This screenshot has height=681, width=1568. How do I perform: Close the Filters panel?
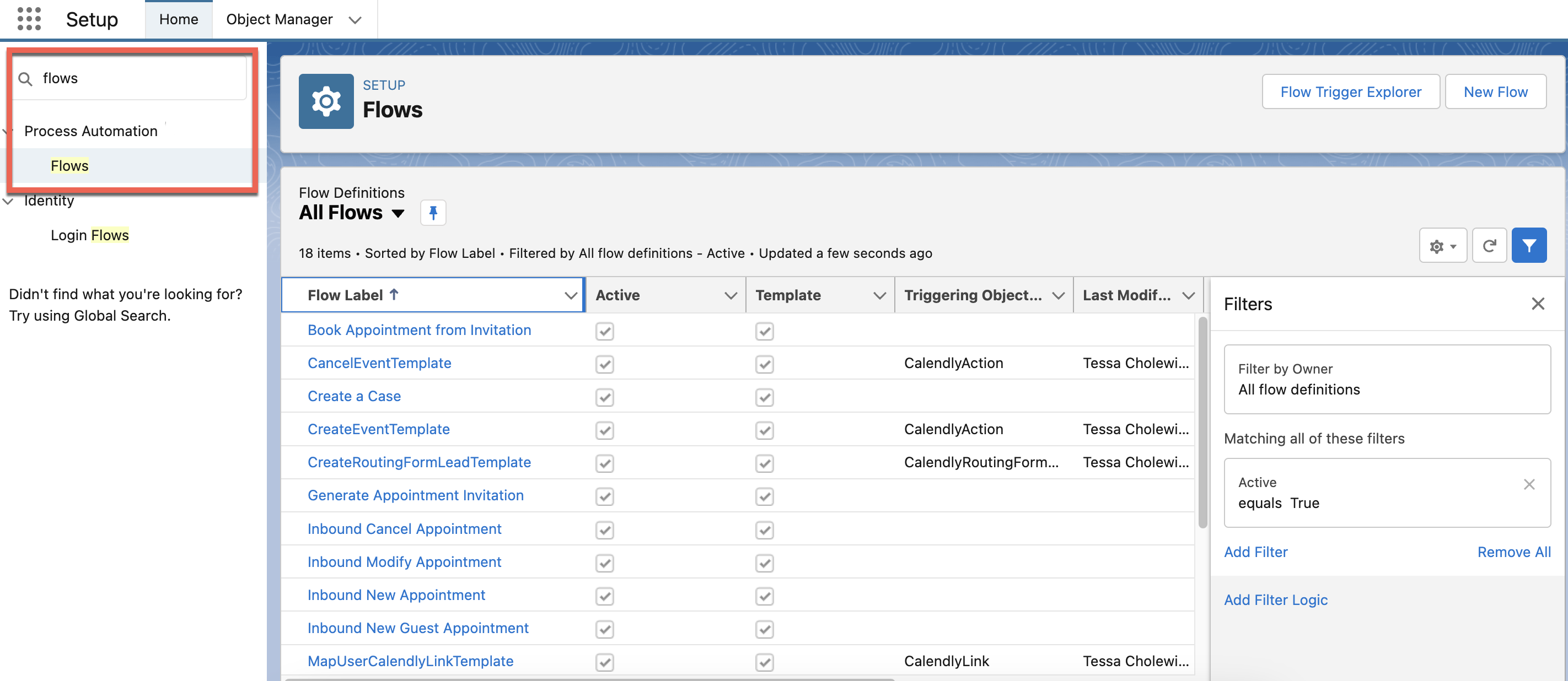[x=1538, y=304]
